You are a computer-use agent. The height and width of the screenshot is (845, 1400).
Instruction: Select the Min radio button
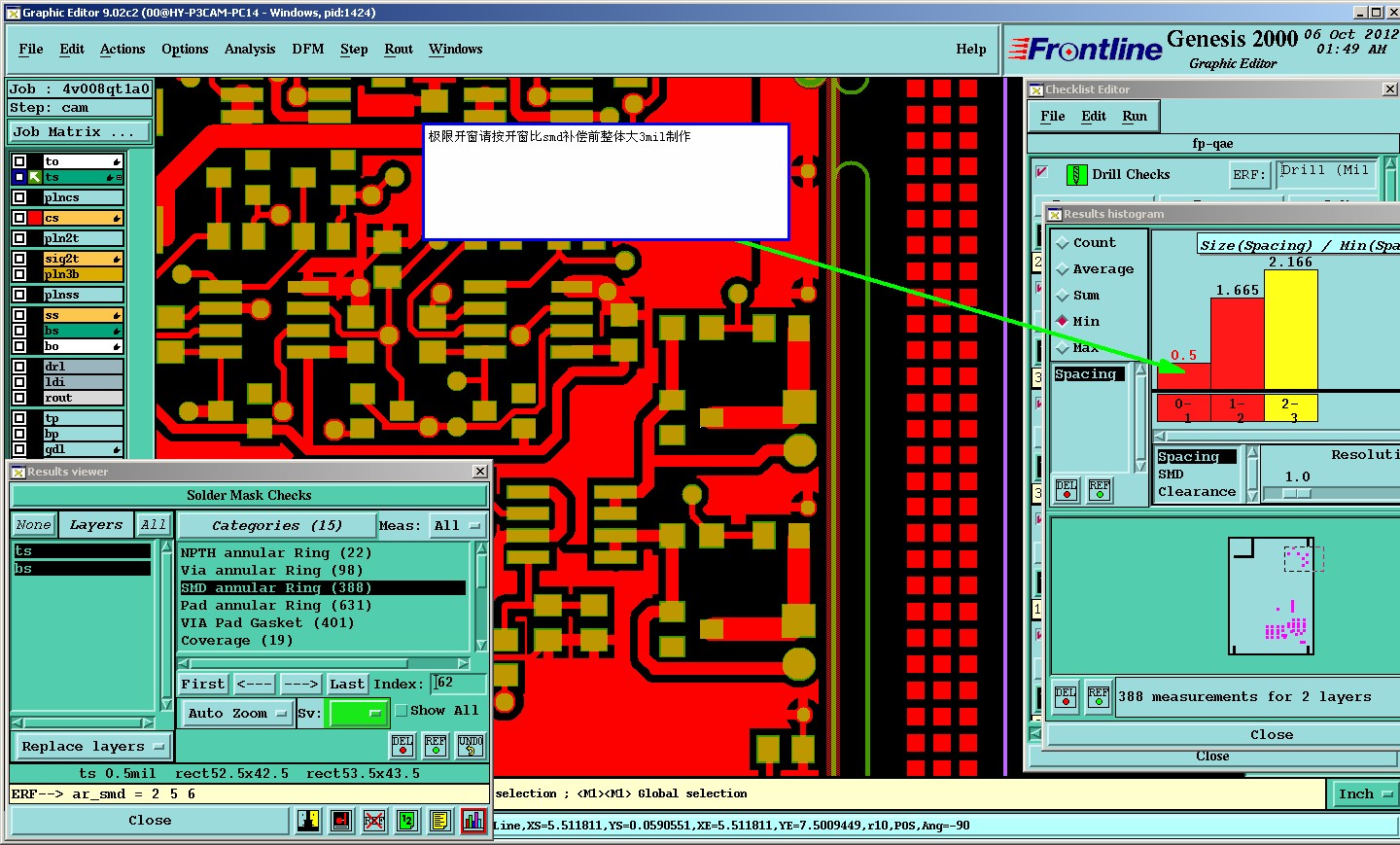point(1063,322)
